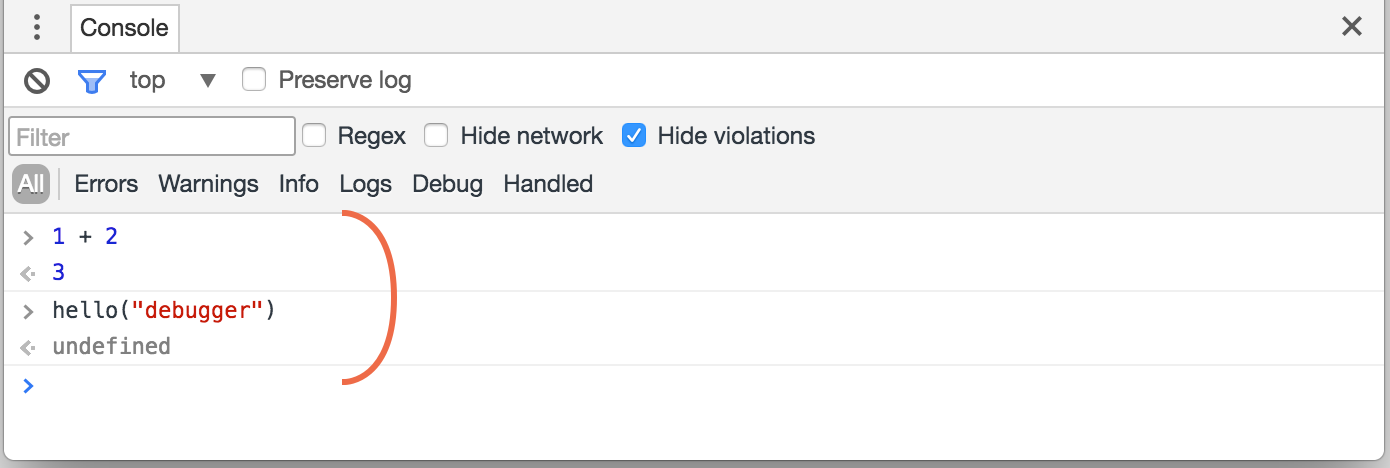This screenshot has height=468, width=1390.
Task: Click input arrow beside hello("debugger")
Action: (x=28, y=311)
